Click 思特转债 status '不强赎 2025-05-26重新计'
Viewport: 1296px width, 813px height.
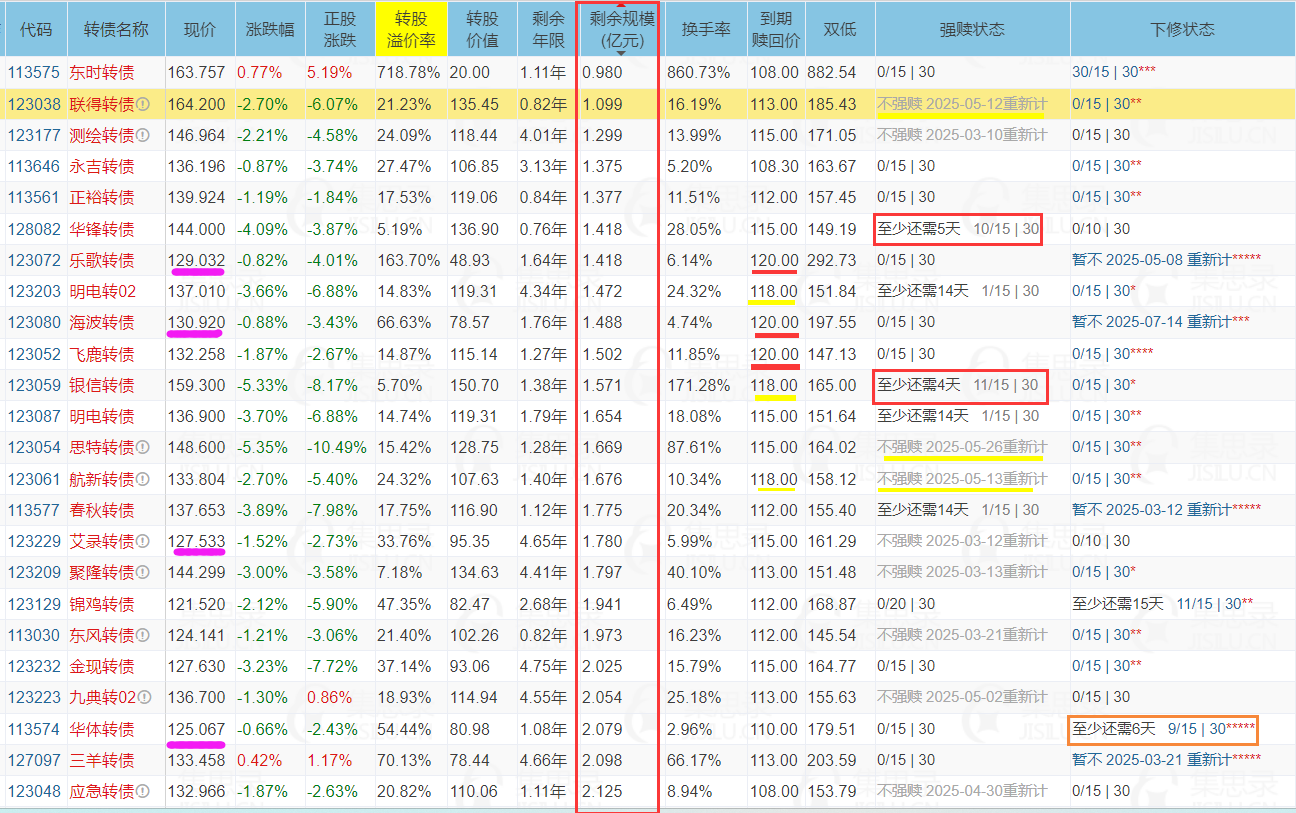pos(962,447)
